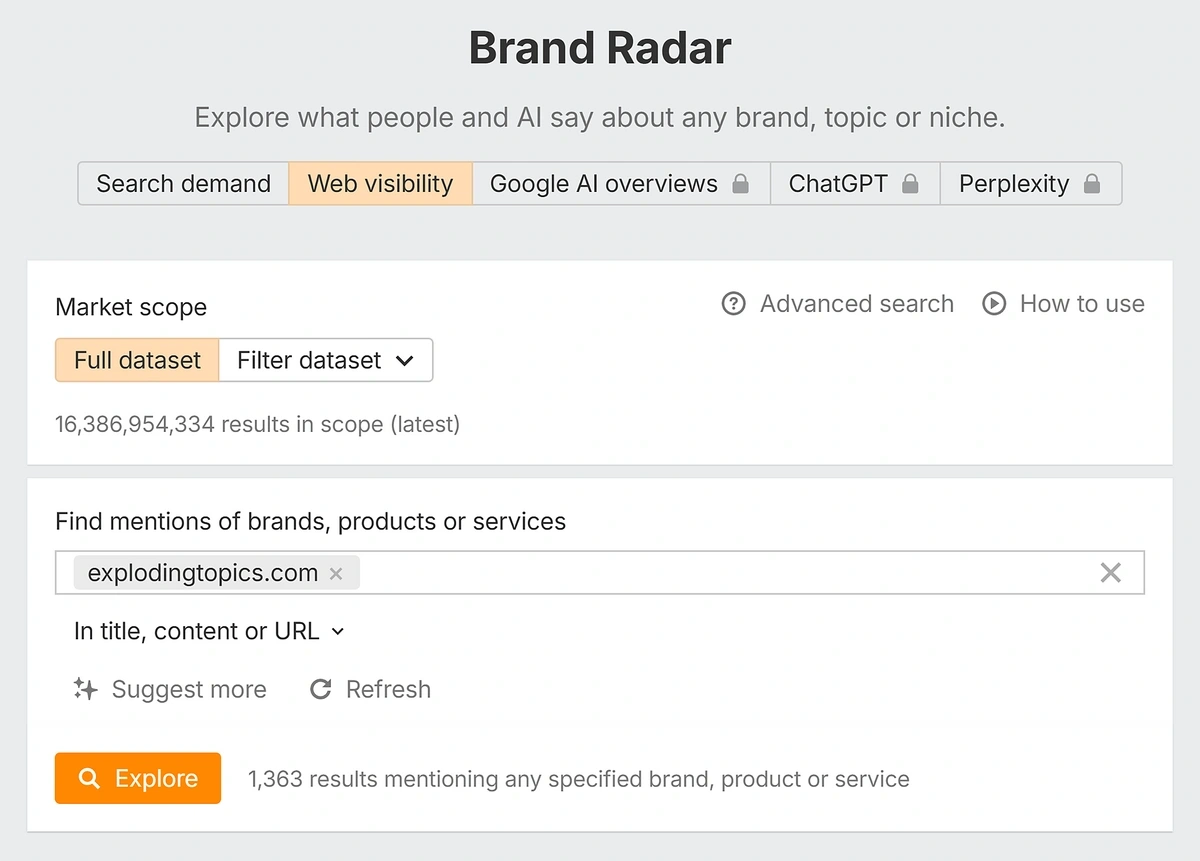Remove the explodingtopics.com tag
This screenshot has height=861, width=1200.
336,574
